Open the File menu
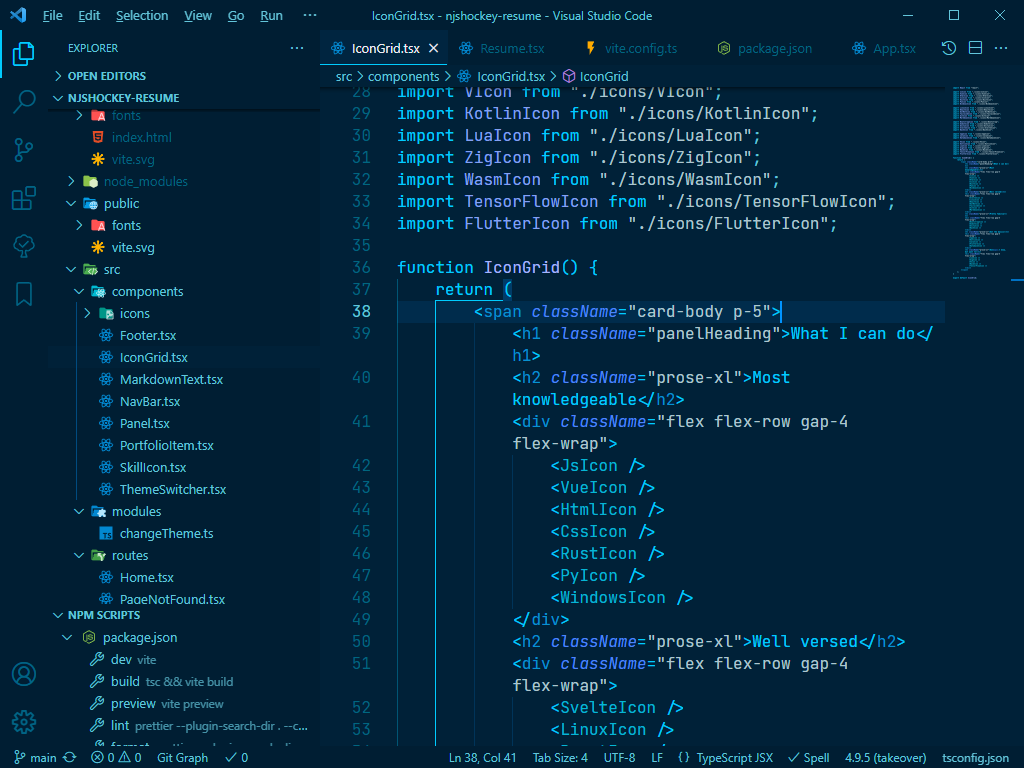The image size is (1024, 768). pos(52,15)
